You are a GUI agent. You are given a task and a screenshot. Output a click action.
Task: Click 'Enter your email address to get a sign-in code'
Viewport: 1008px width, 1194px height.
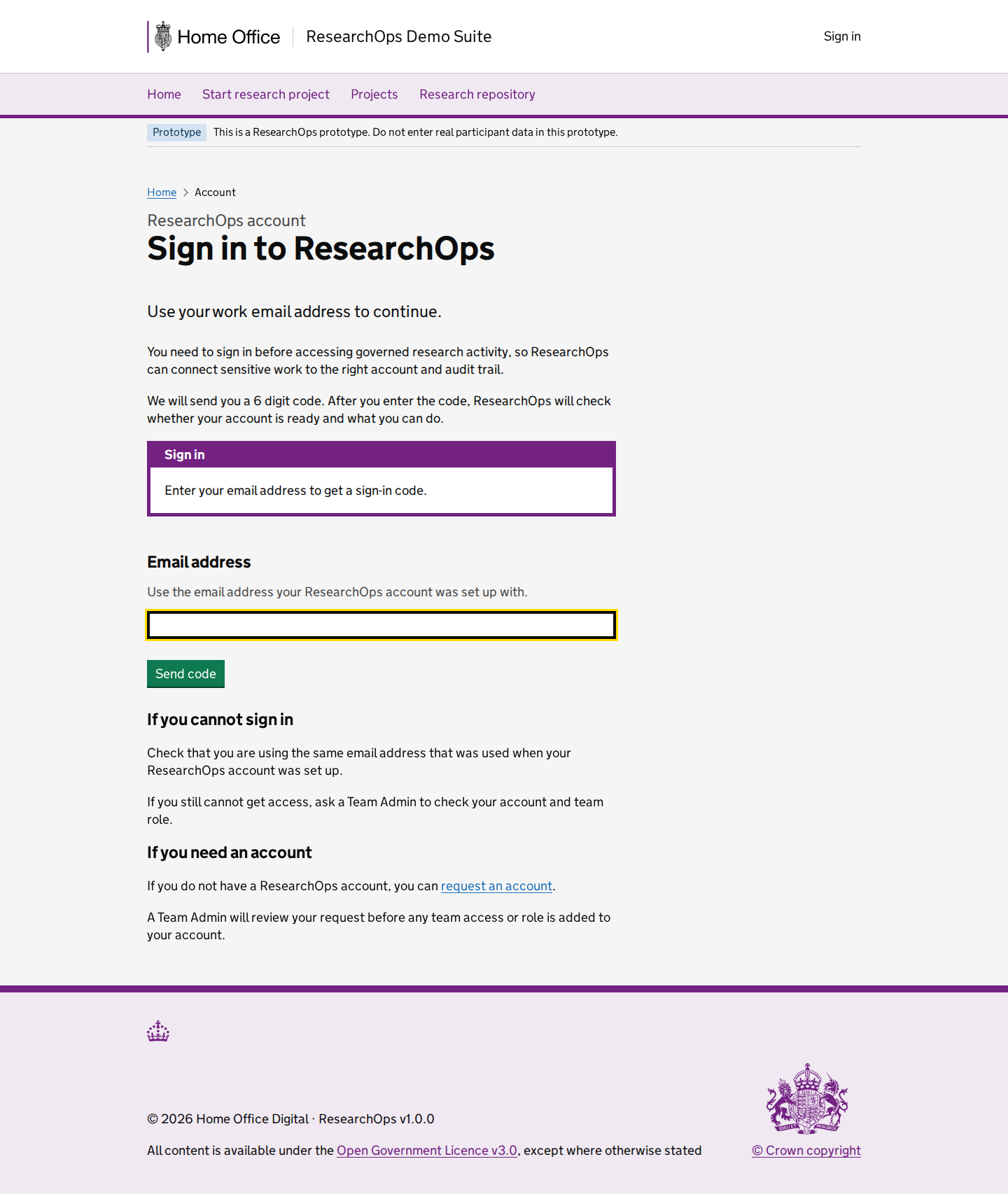[x=295, y=491]
